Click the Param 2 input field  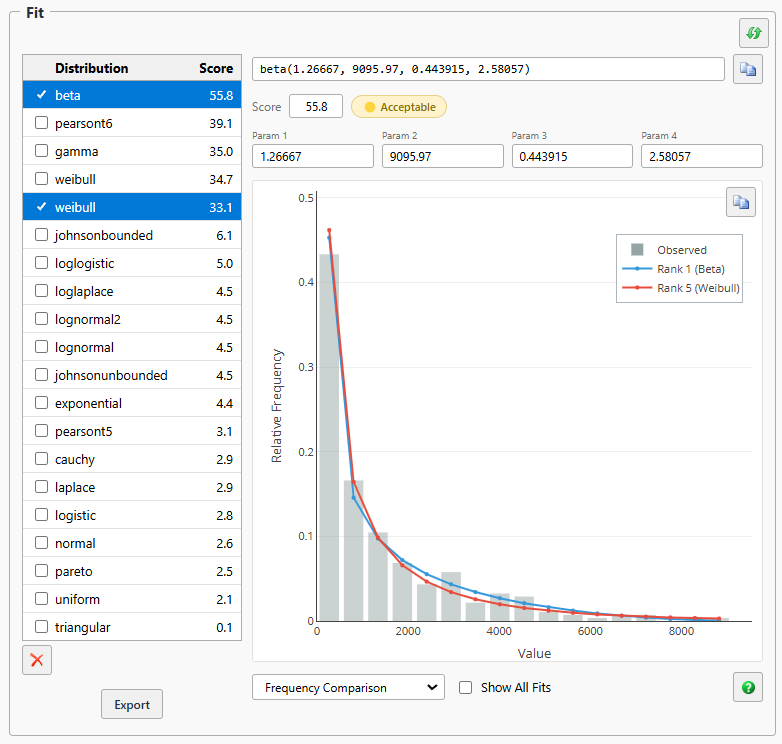[442, 156]
